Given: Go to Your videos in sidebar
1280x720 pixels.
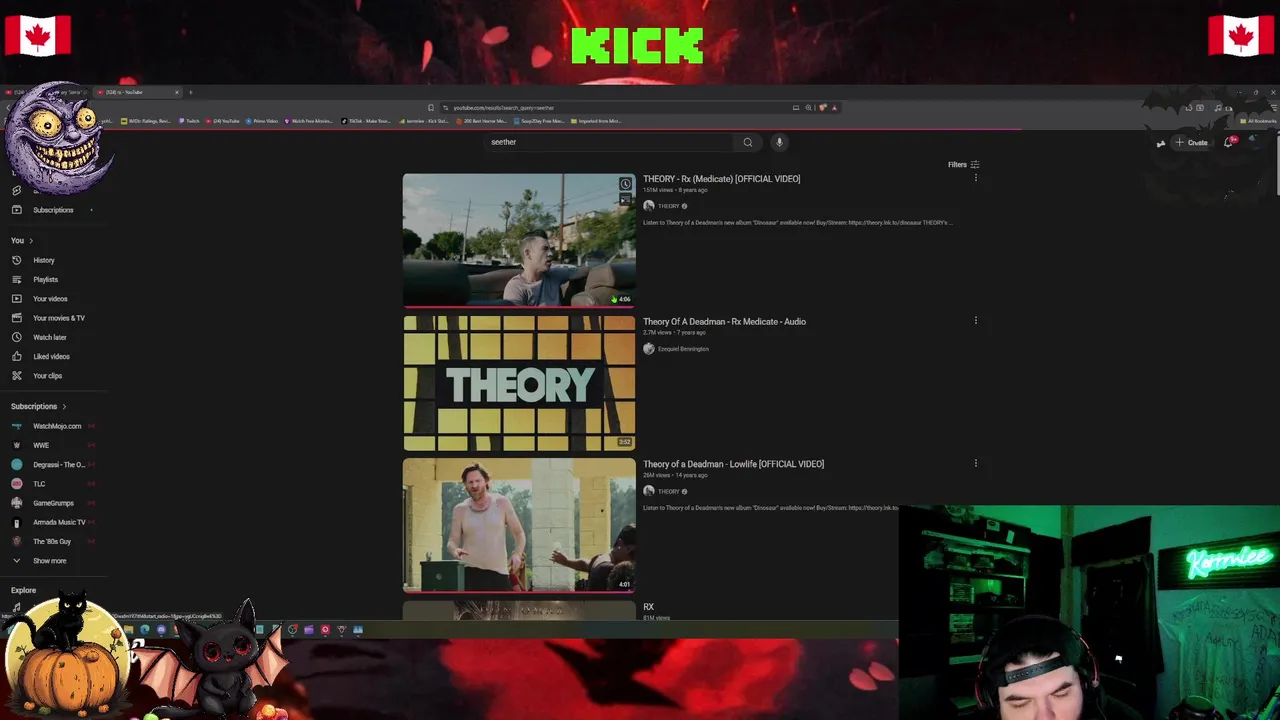Looking at the screenshot, I should click(x=50, y=299).
